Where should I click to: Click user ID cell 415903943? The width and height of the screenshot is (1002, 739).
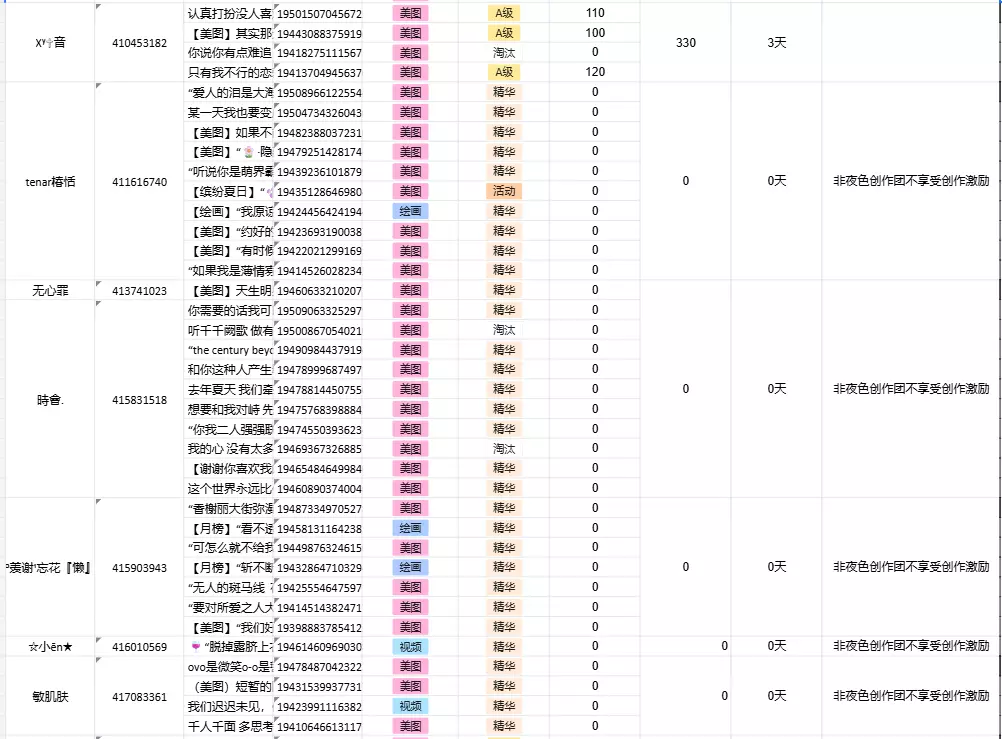click(139, 568)
